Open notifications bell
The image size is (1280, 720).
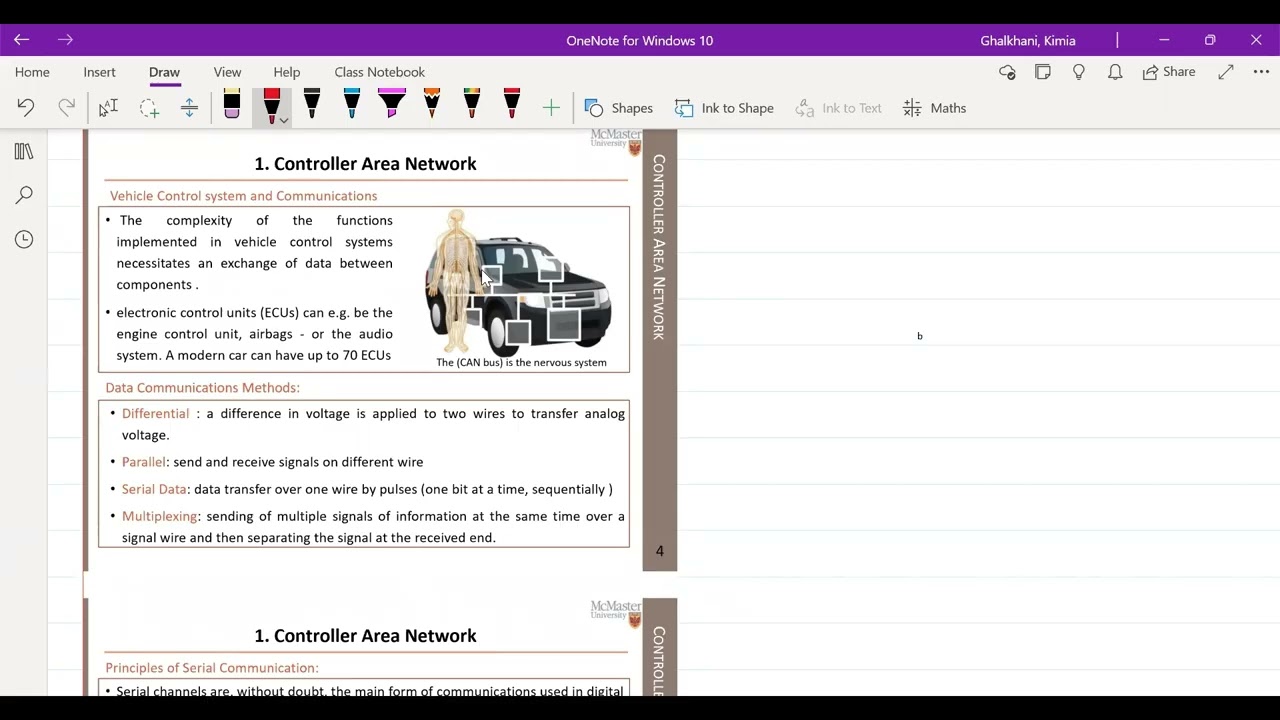click(1115, 72)
